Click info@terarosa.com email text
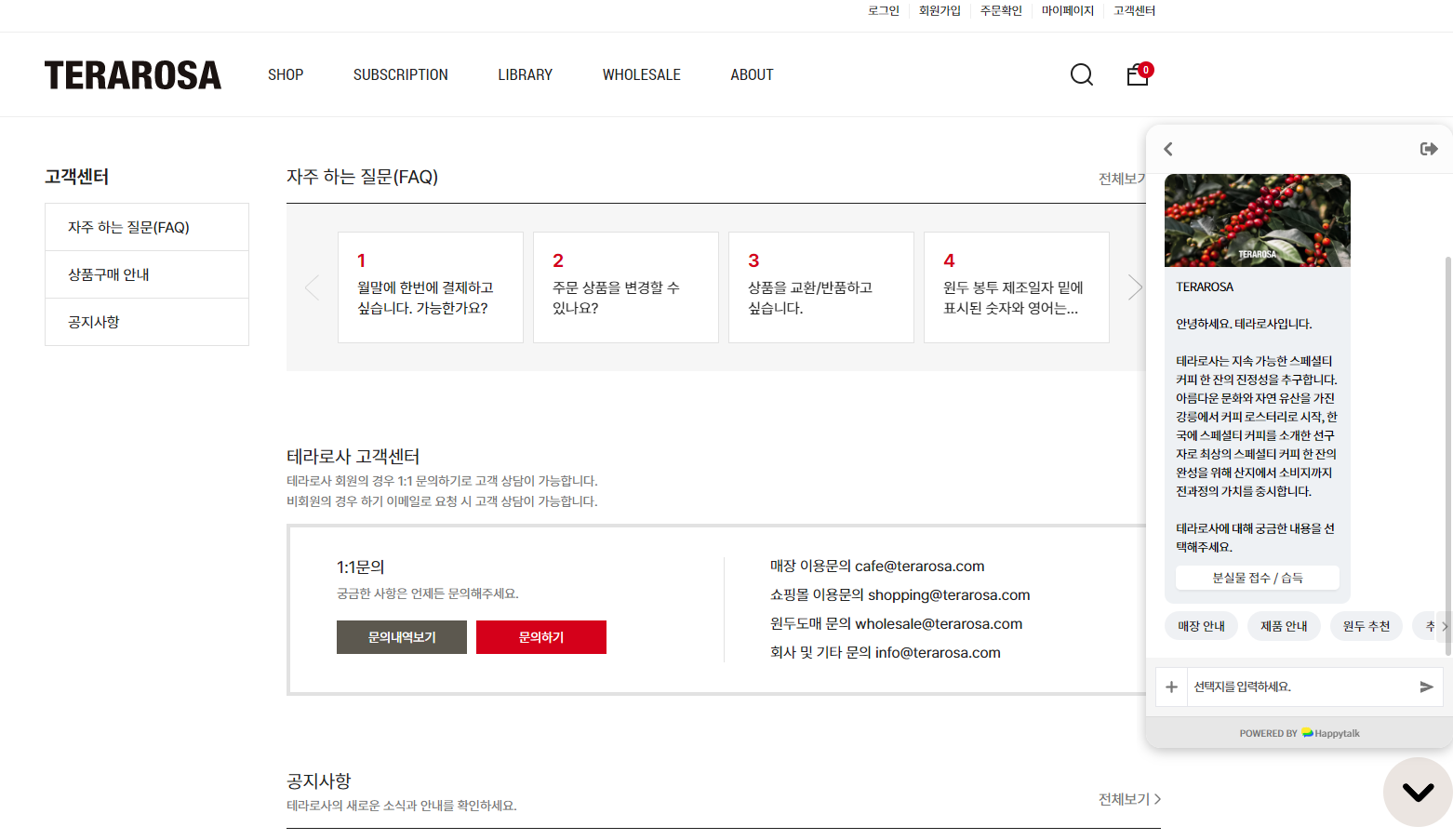This screenshot has height=840, width=1453. point(938,652)
